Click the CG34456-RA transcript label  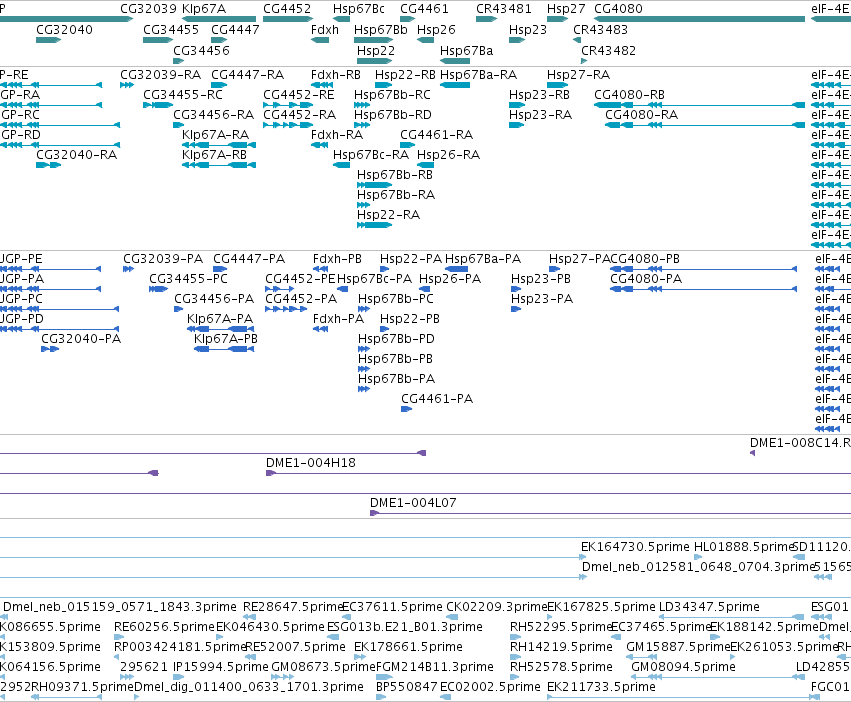pyautogui.click(x=213, y=115)
